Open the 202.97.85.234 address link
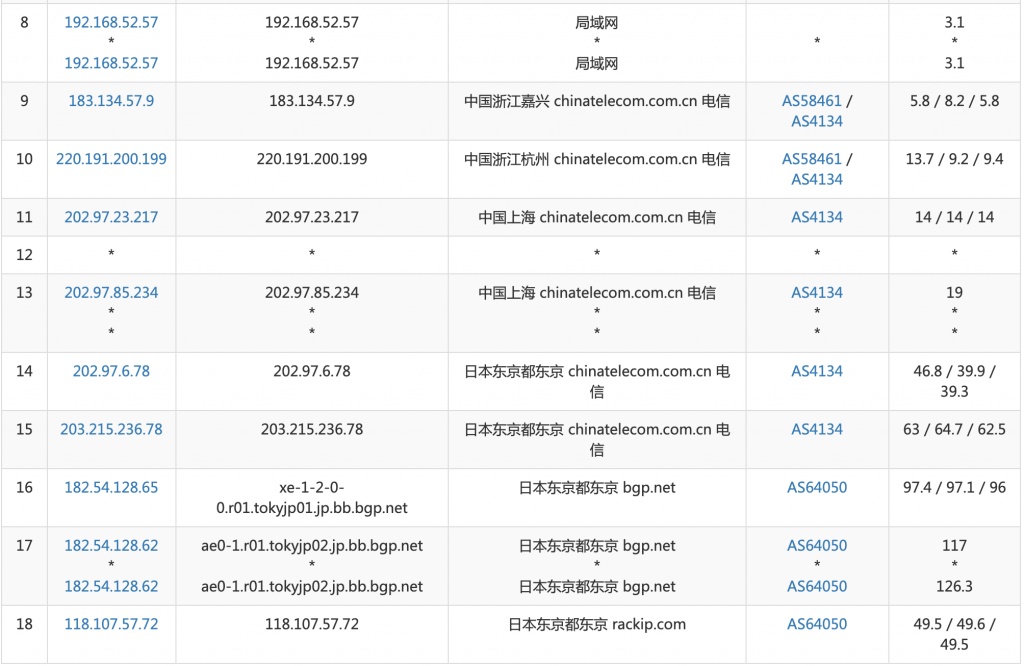 tap(111, 292)
